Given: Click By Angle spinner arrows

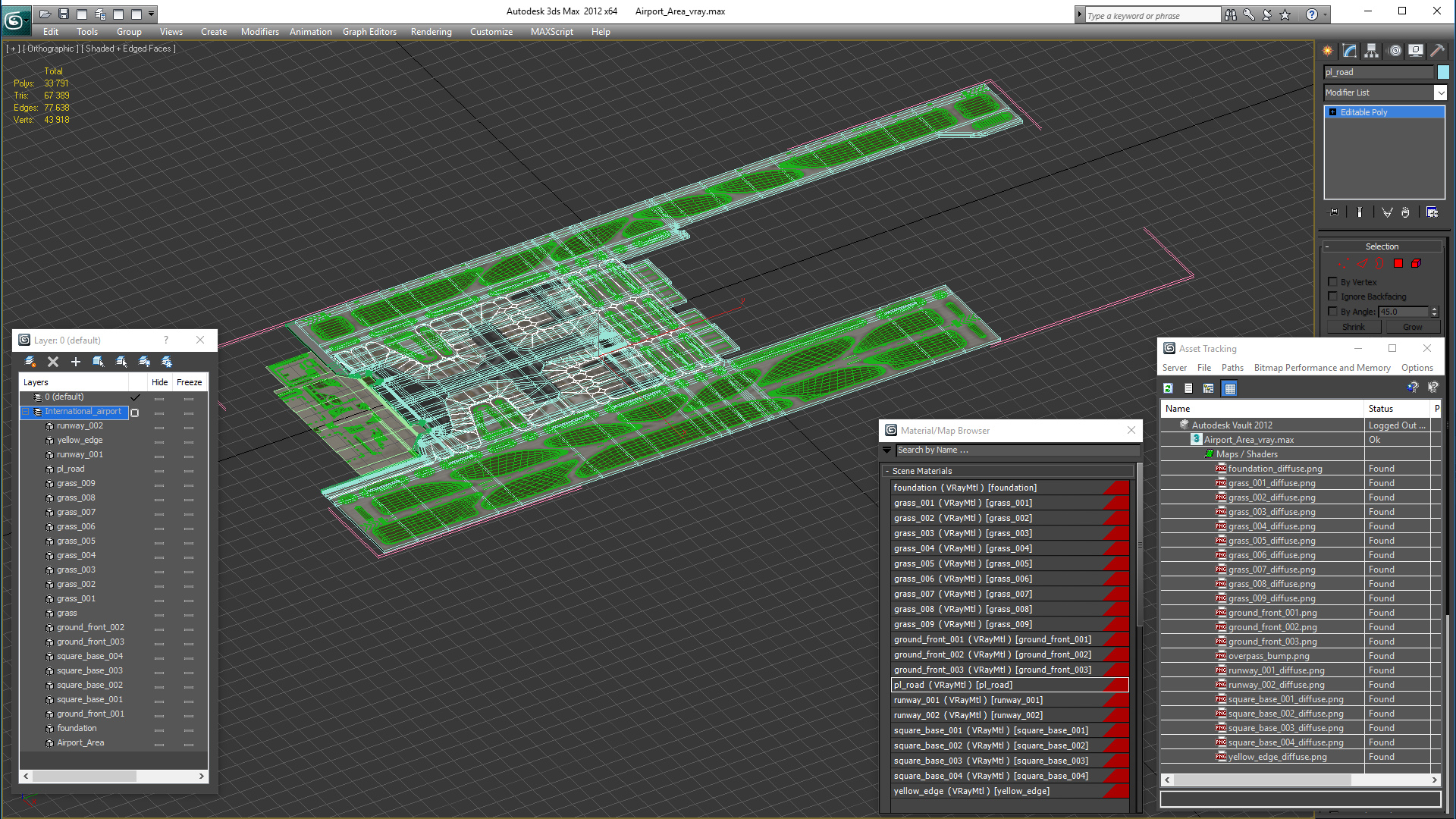Looking at the screenshot, I should (1434, 312).
